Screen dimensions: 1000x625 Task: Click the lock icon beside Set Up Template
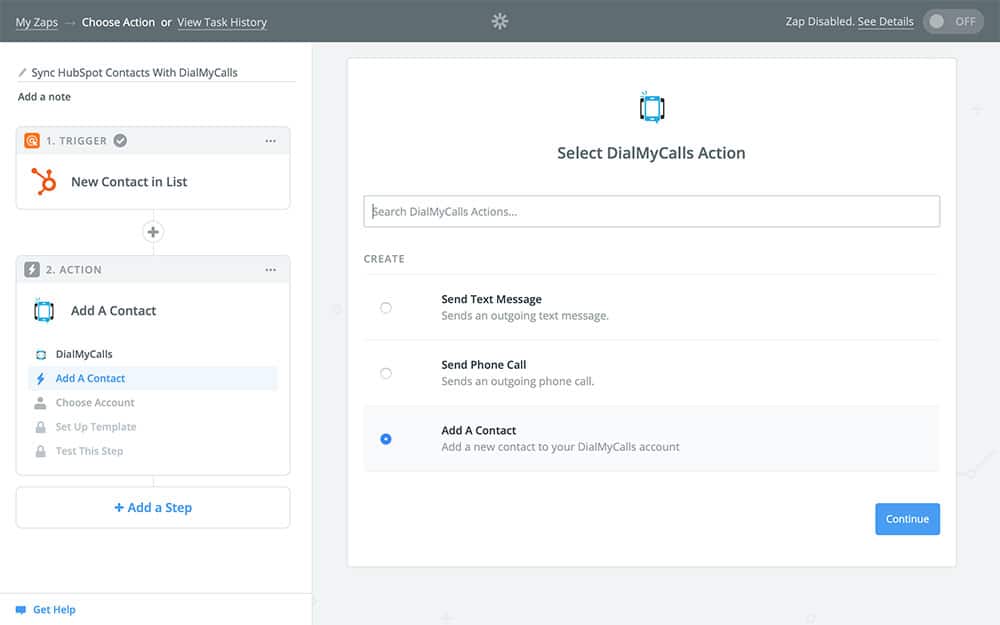[x=40, y=427]
